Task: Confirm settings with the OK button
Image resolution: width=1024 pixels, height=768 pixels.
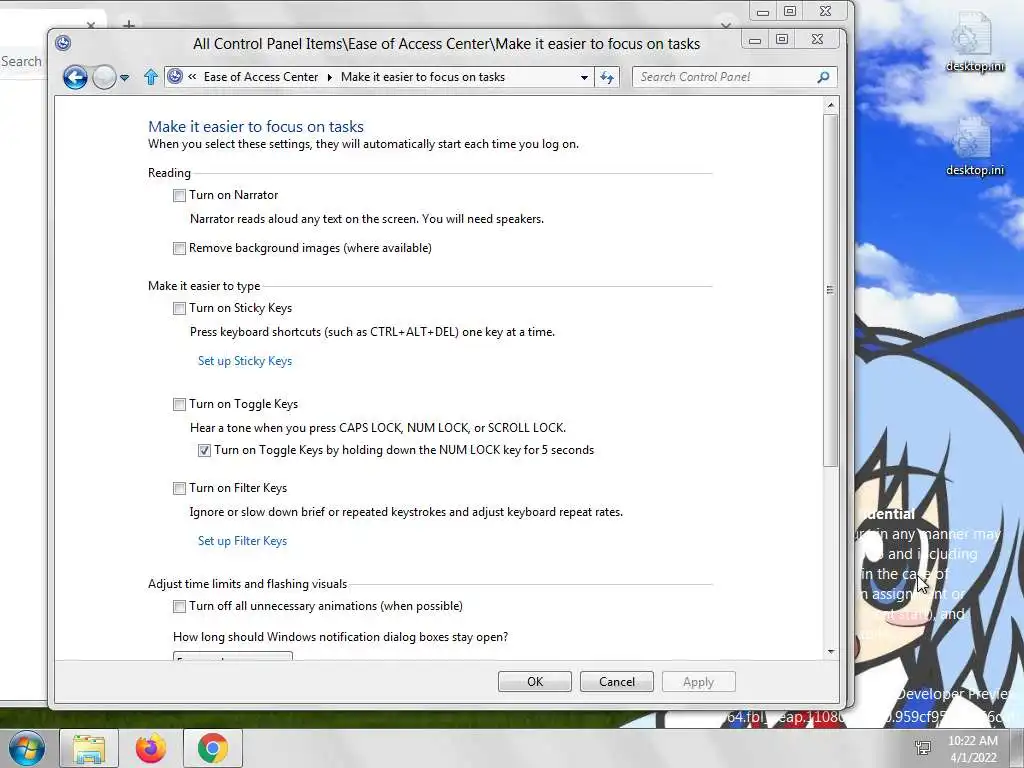Action: pyautogui.click(x=535, y=682)
